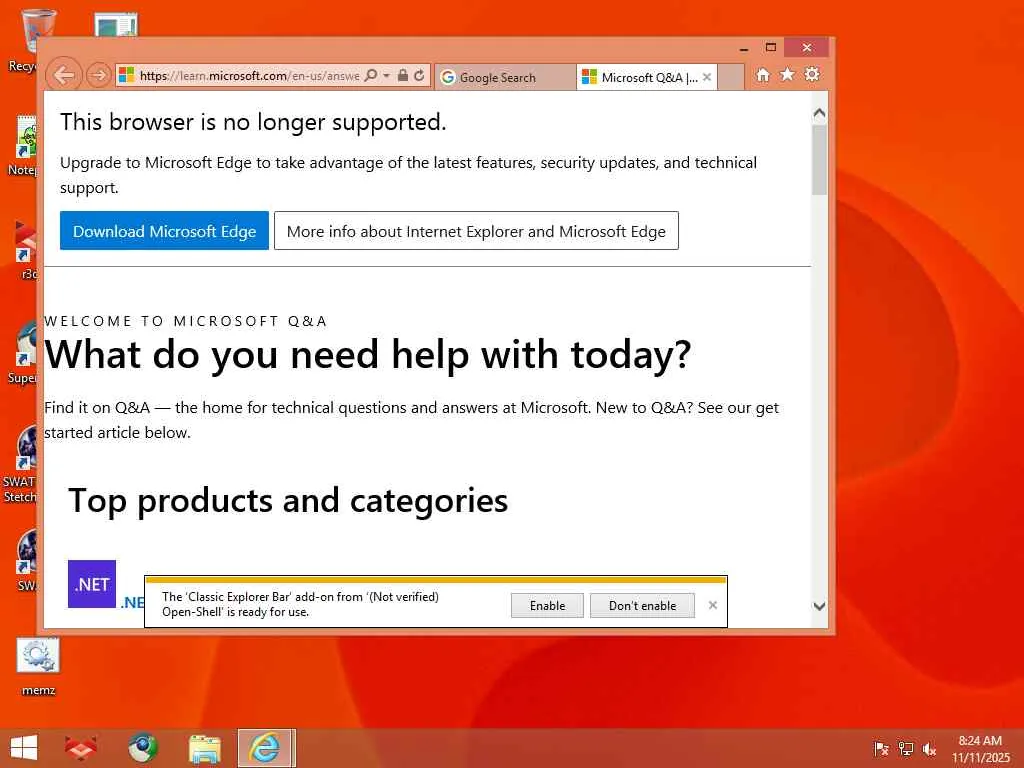The width and height of the screenshot is (1024, 768).
Task: Click the address bar URL field
Action: [x=249, y=76]
